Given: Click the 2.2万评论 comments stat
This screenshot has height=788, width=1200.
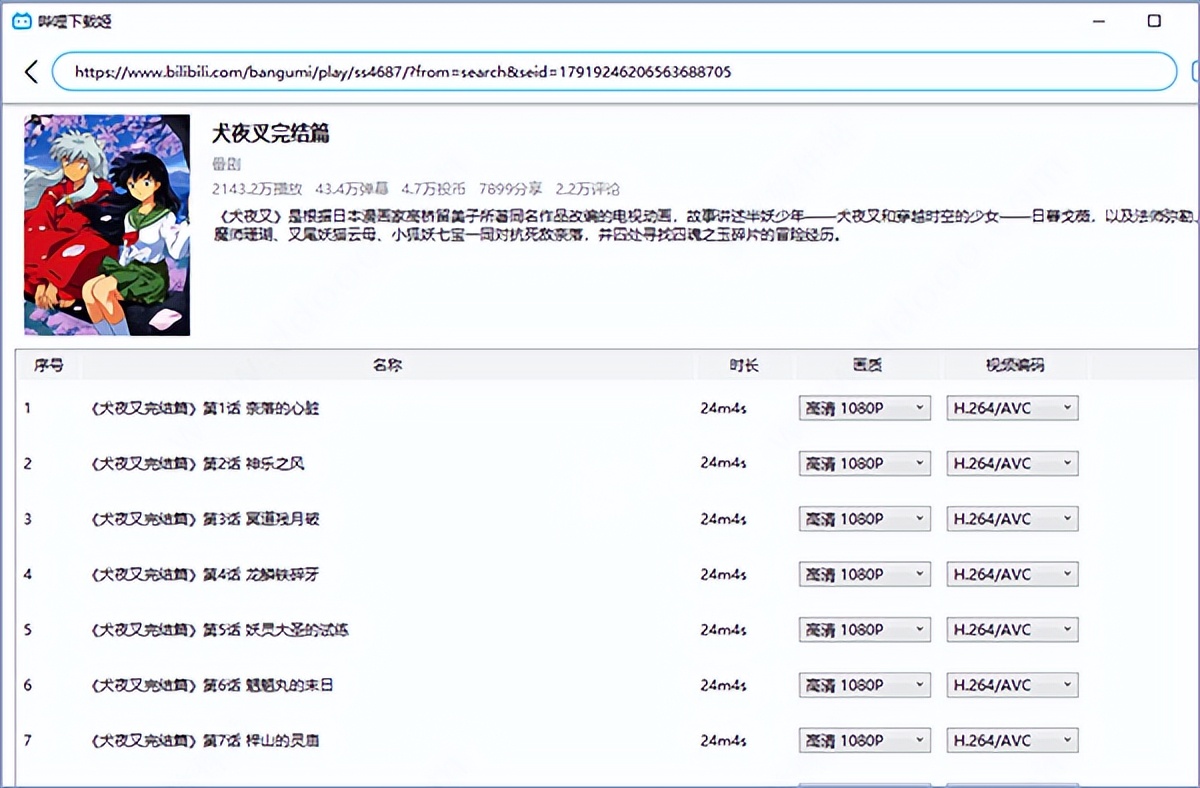Looking at the screenshot, I should point(587,188).
